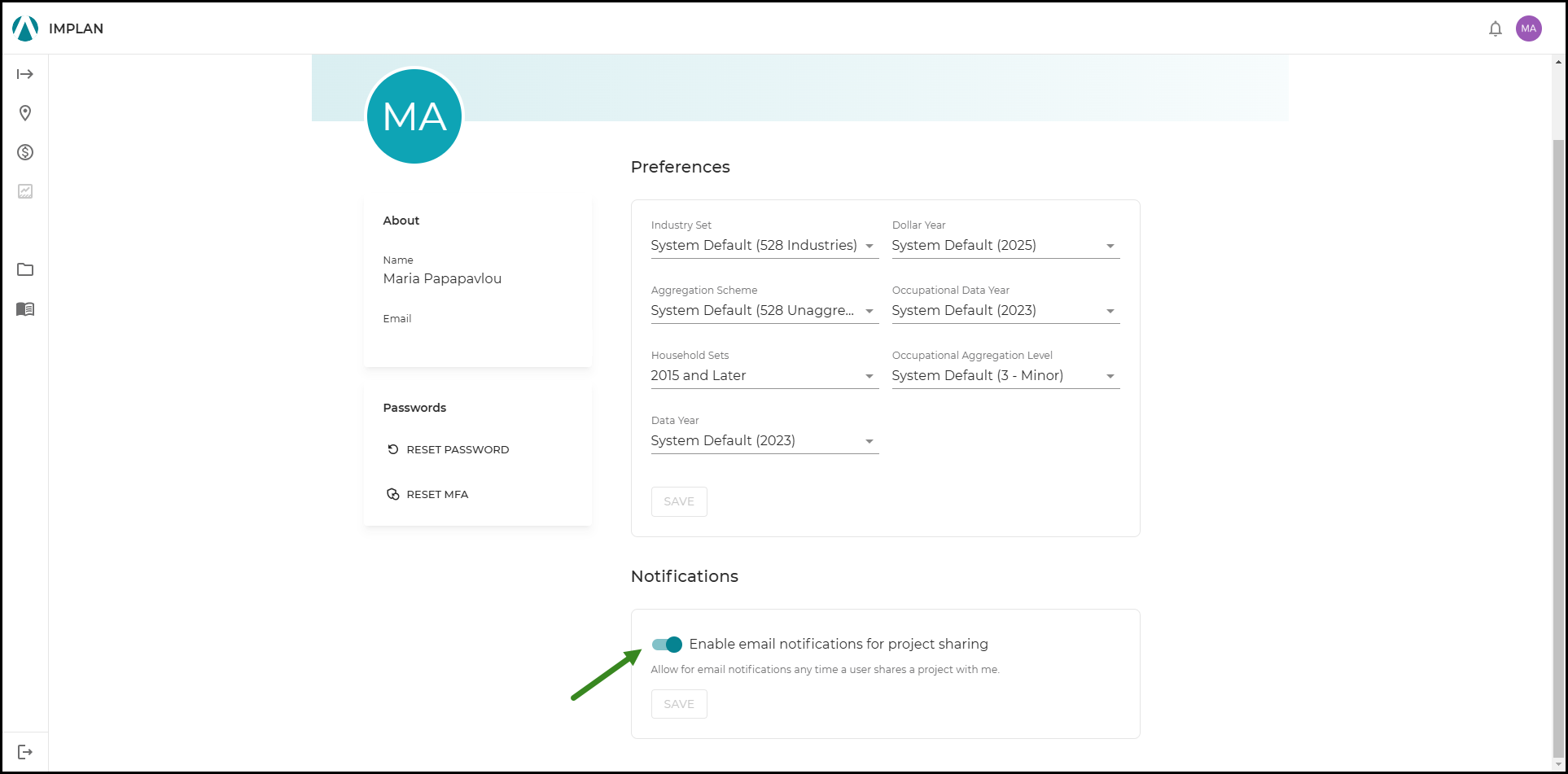
Task: Click 'Enable email notifications for project sharing' label
Action: 839,644
